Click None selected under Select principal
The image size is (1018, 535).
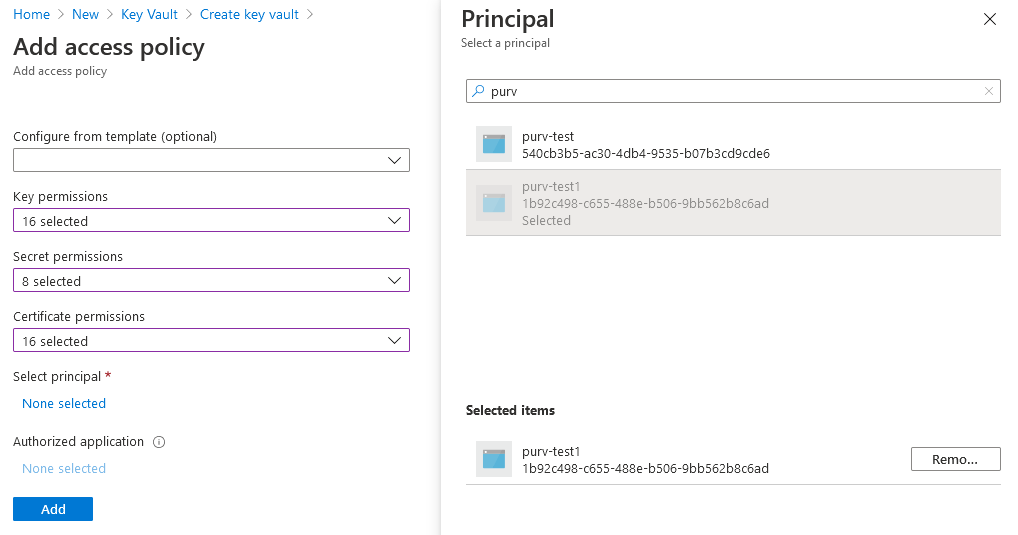click(64, 404)
